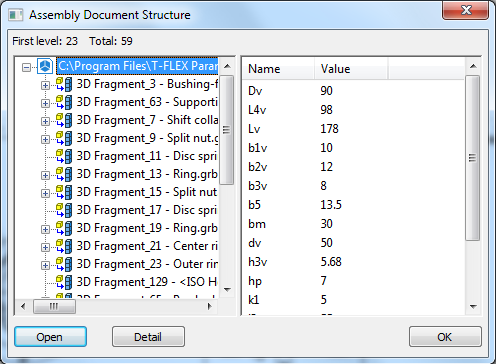Click the 3D Fragment_15 fragment icon
496x364 pixels.
tap(64, 192)
